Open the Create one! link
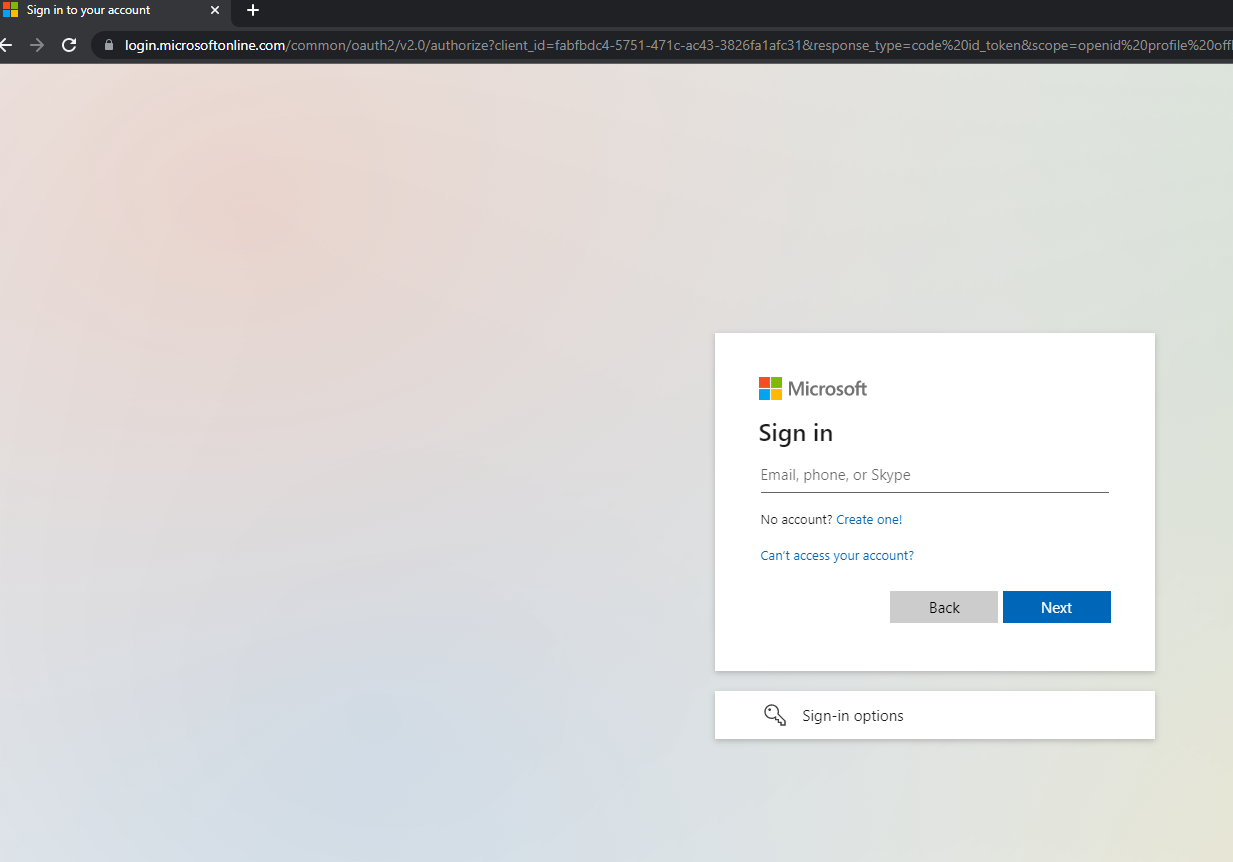Screen dimensions: 1233x862 click(x=868, y=519)
